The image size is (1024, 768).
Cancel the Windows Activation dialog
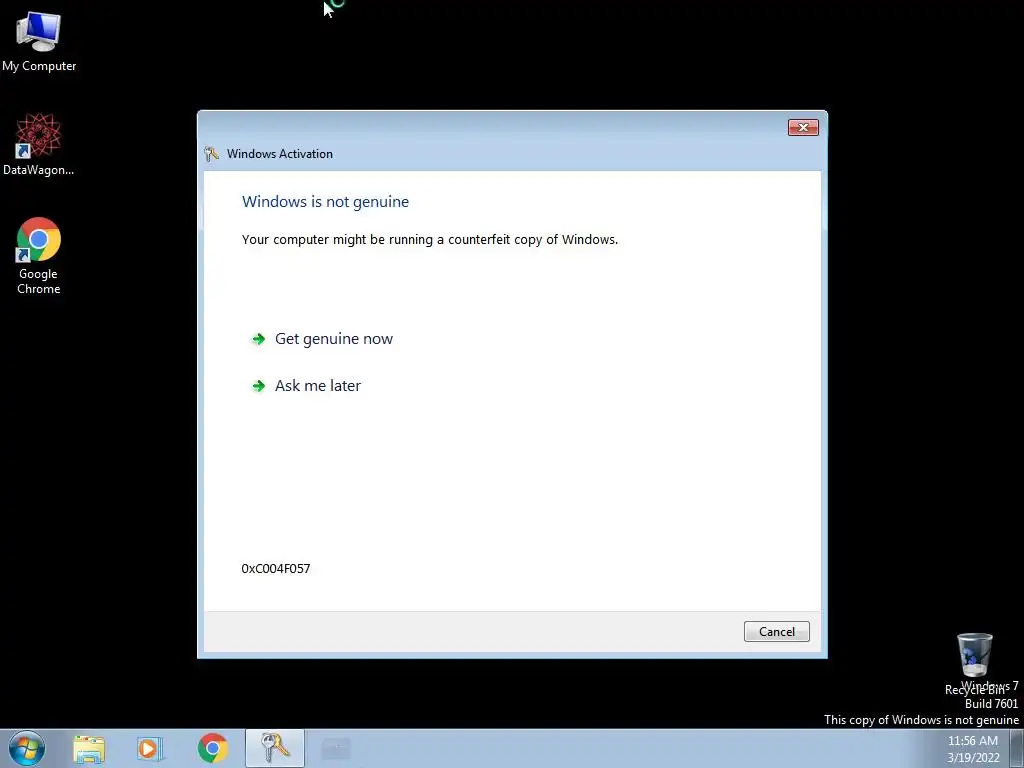776,632
